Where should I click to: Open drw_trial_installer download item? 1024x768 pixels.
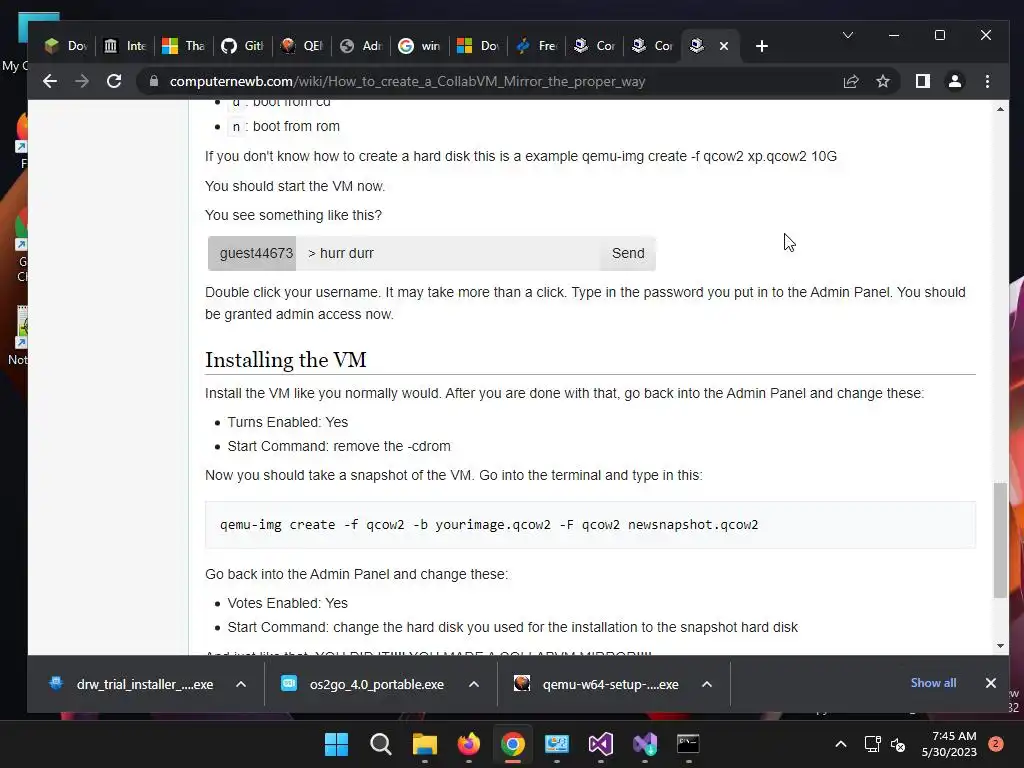(x=134, y=684)
